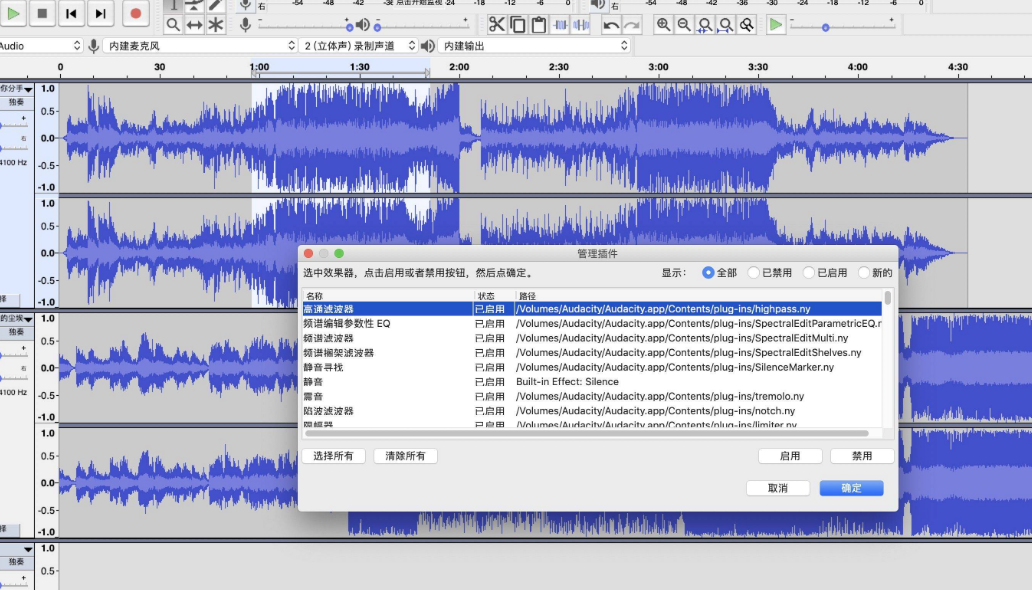The height and width of the screenshot is (590, 1032).
Task: Skip to the start of the project
Action: tap(71, 13)
